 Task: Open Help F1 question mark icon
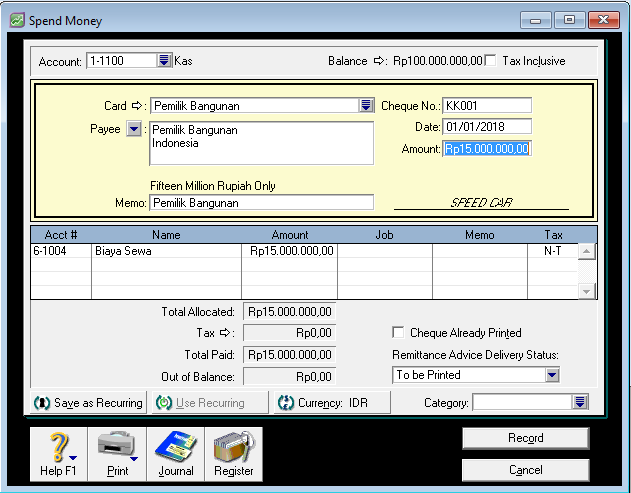[x=59, y=454]
